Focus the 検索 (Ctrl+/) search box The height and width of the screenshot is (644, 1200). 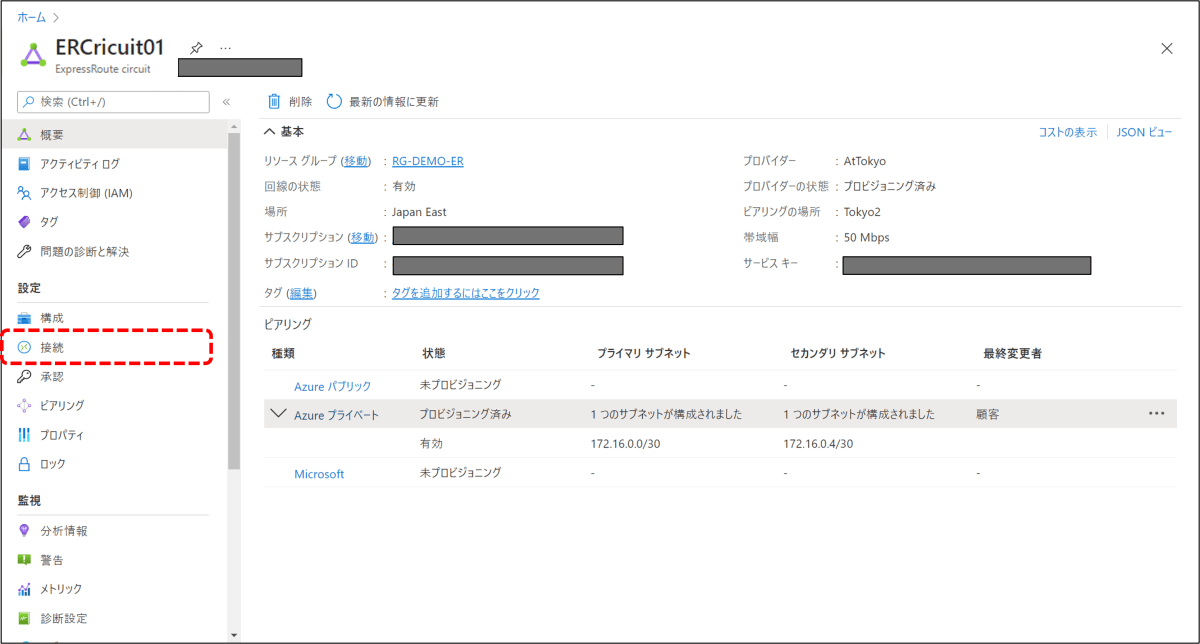tap(113, 102)
